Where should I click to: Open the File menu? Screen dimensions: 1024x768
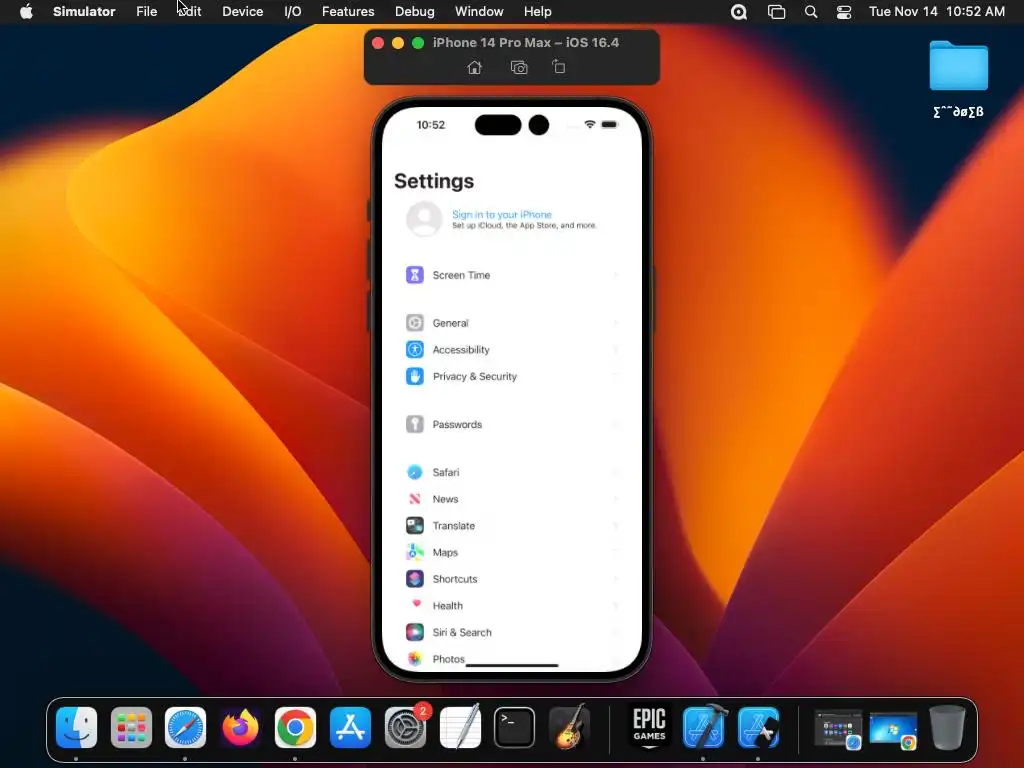click(146, 11)
